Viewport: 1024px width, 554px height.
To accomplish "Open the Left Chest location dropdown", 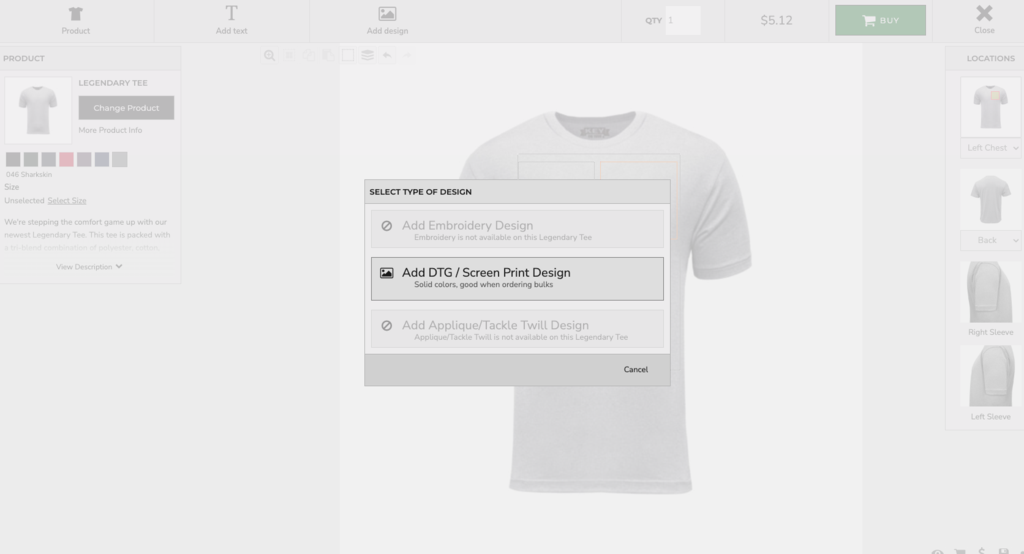I will [991, 148].
